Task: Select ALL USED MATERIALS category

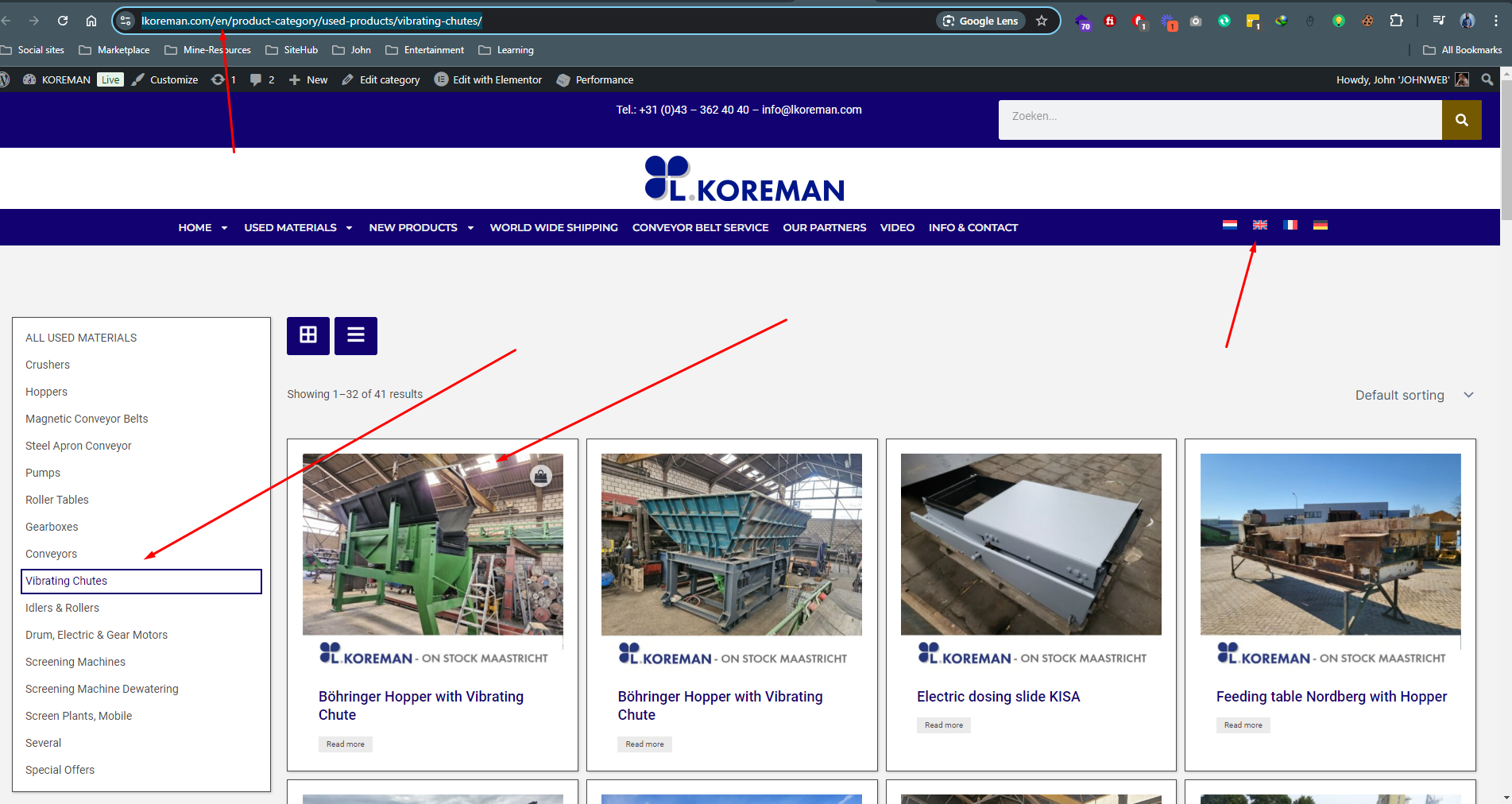Action: click(81, 338)
